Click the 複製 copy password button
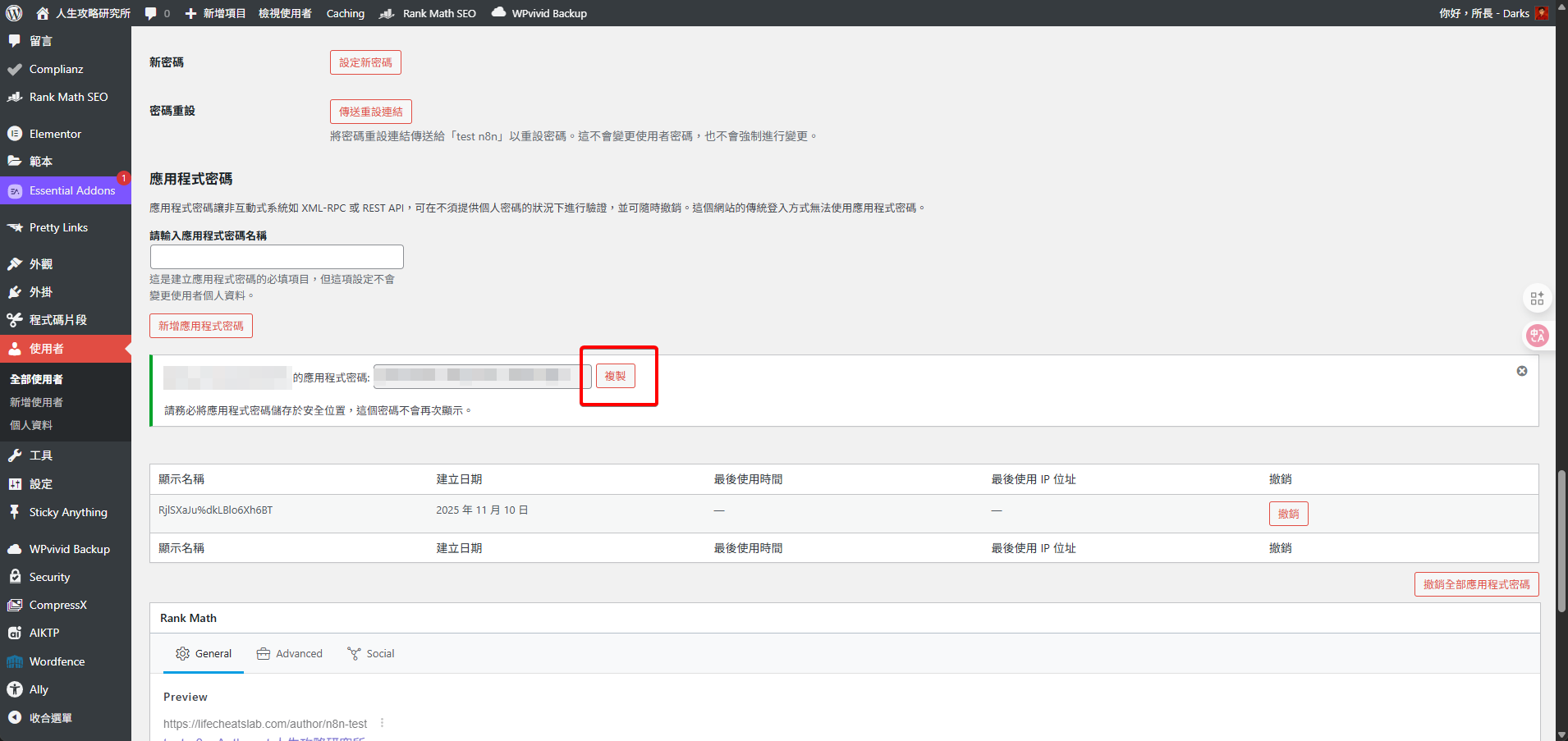The width and height of the screenshot is (1568, 741). [x=615, y=376]
